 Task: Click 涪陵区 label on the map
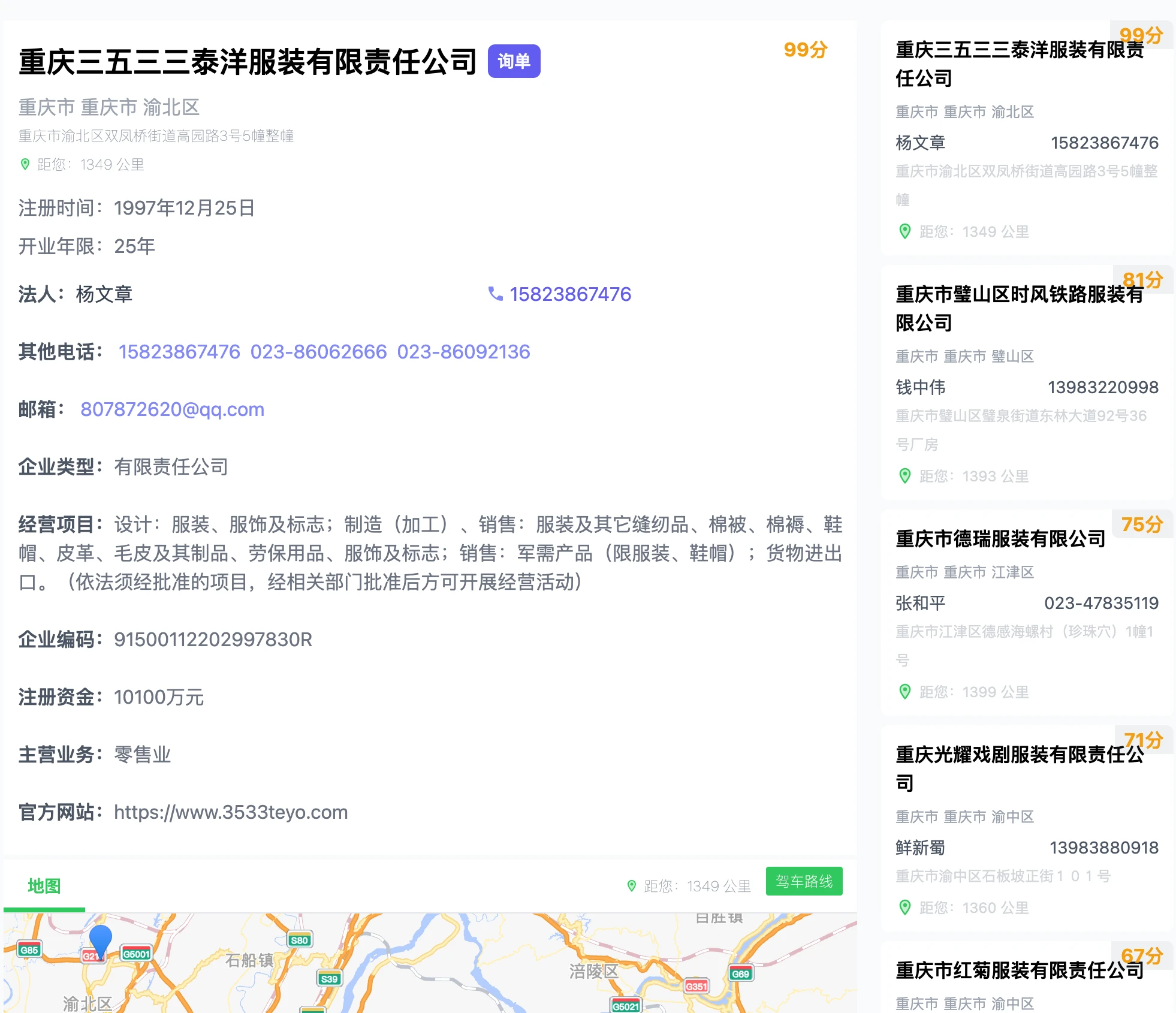pos(593,970)
